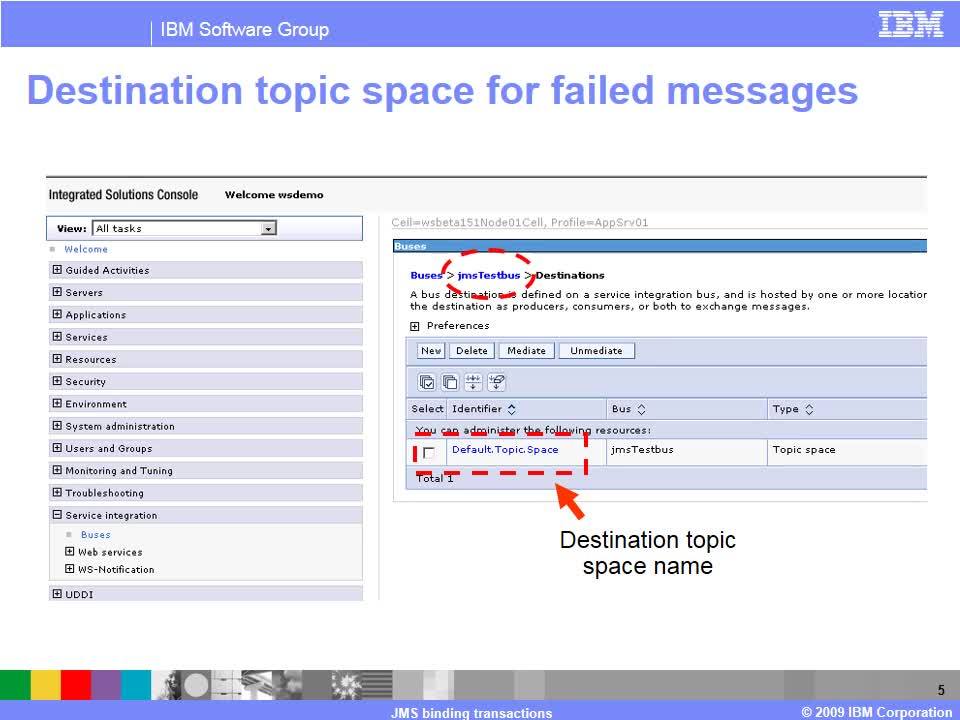Click the Clear filter value icon

pos(497,382)
